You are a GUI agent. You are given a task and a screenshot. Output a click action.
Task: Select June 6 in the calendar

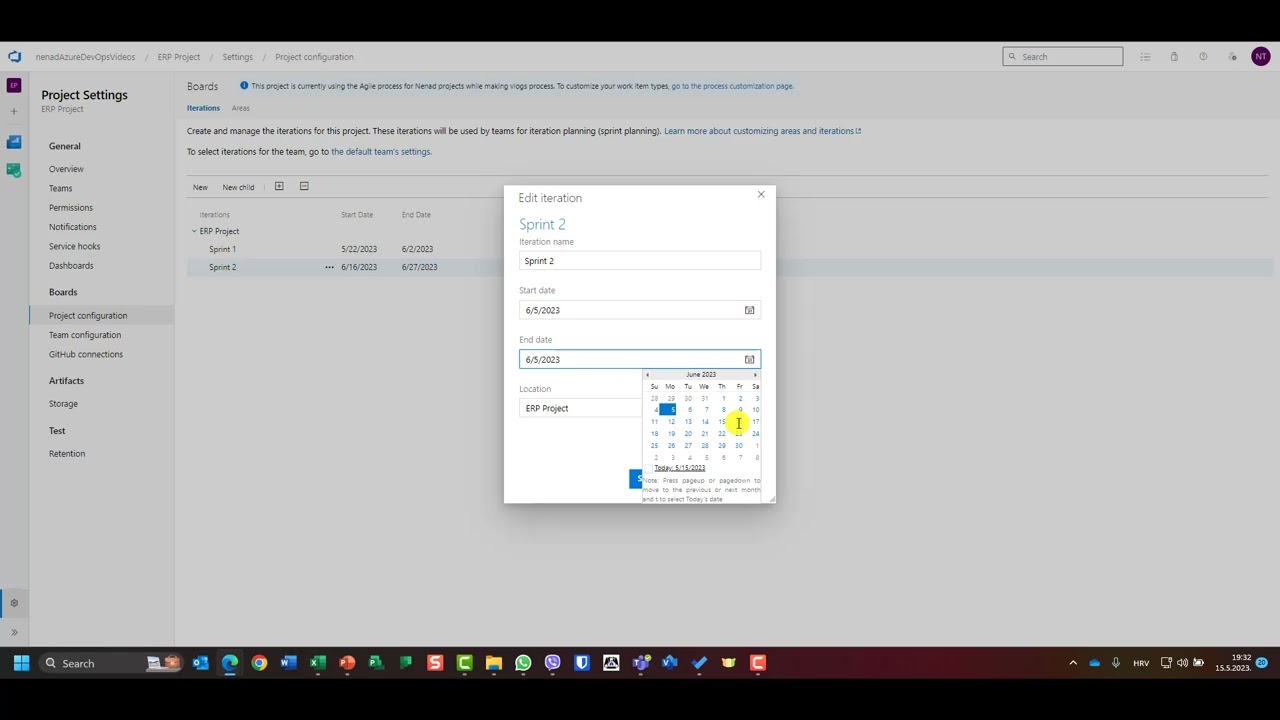(x=689, y=410)
